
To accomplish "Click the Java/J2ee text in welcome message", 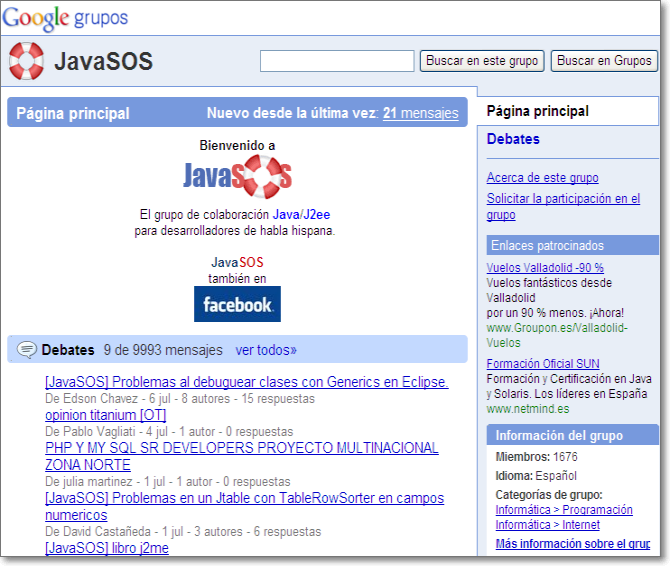I will 301,214.
